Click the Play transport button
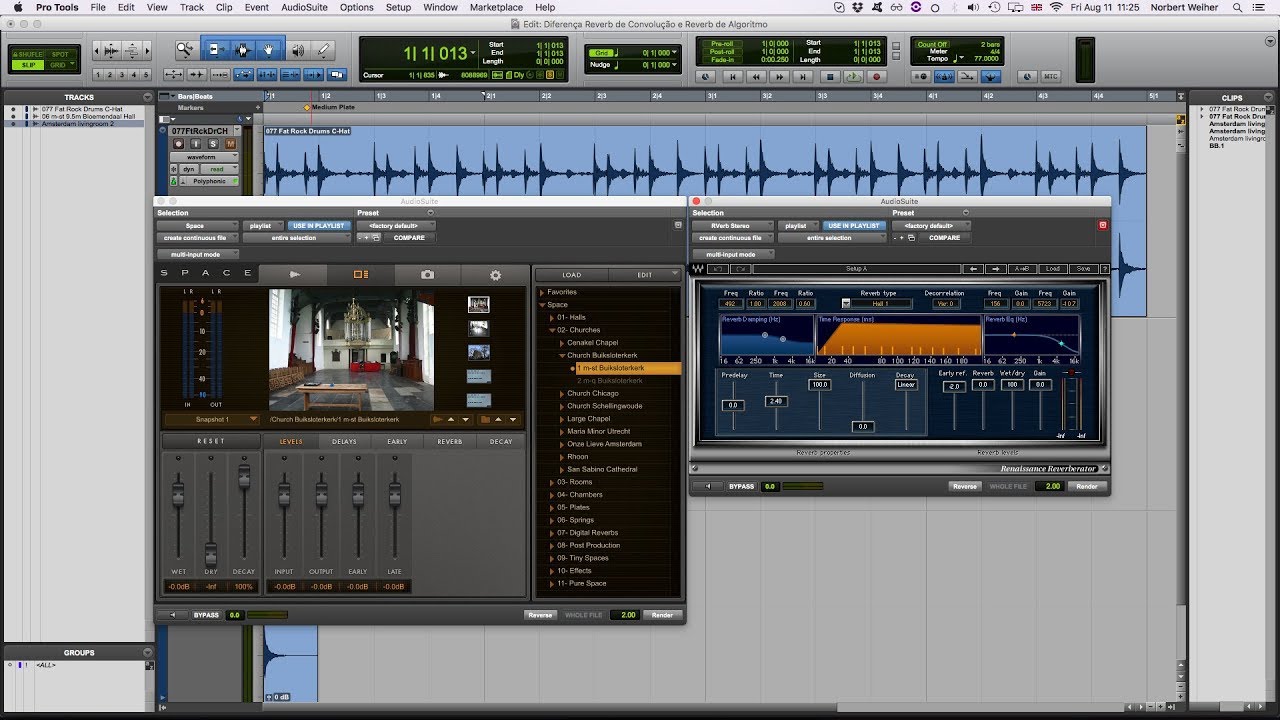The image size is (1280, 720). (x=852, y=76)
